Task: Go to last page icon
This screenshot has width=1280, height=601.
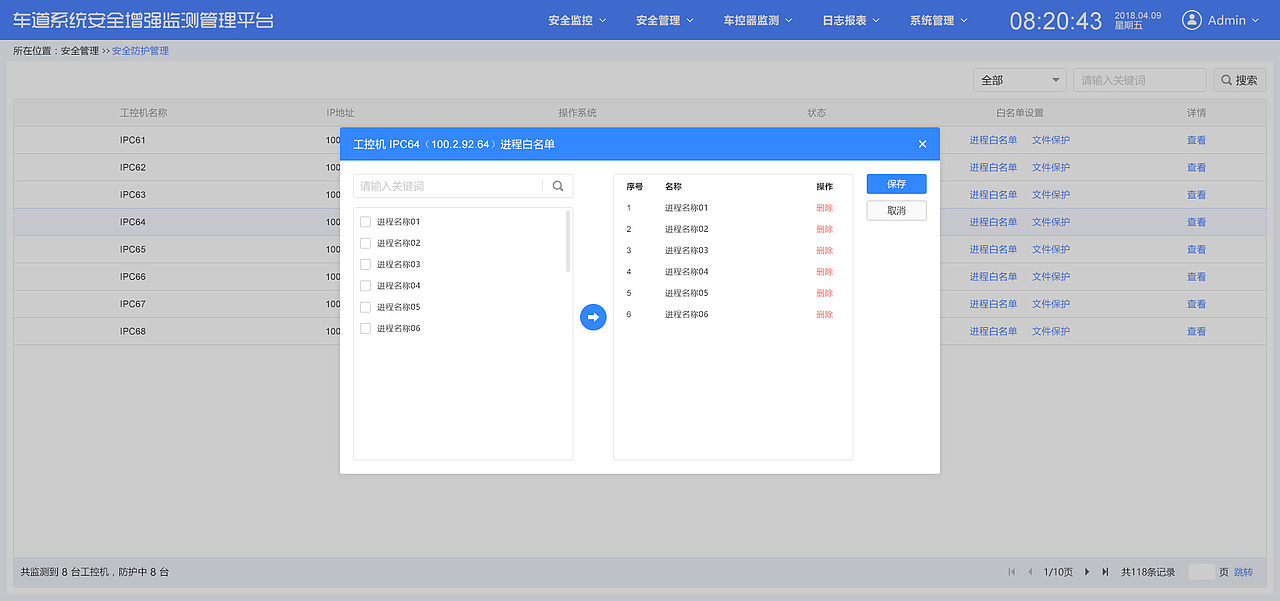Action: [1105, 572]
